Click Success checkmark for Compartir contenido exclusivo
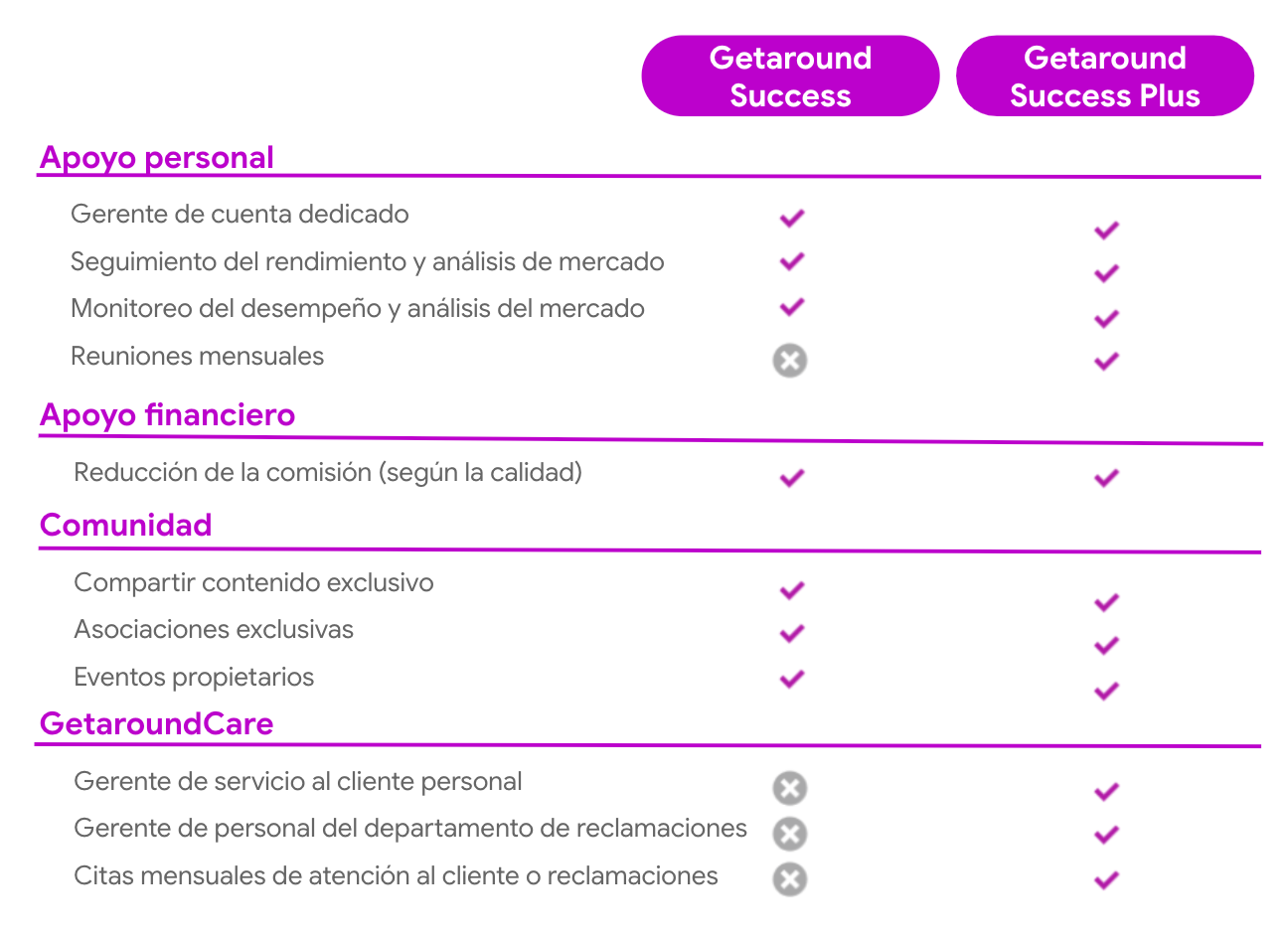Screen dimensions: 1288x938 coord(792,590)
